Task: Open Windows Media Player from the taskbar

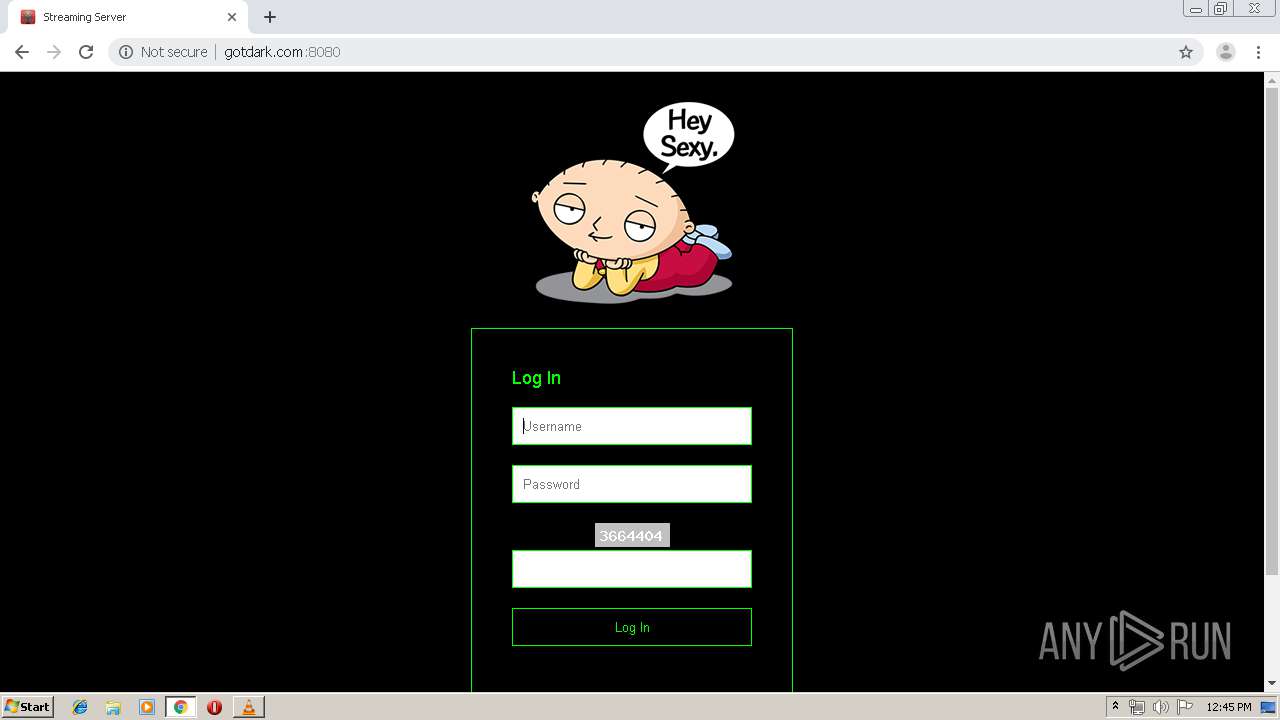Action: pyautogui.click(x=147, y=707)
